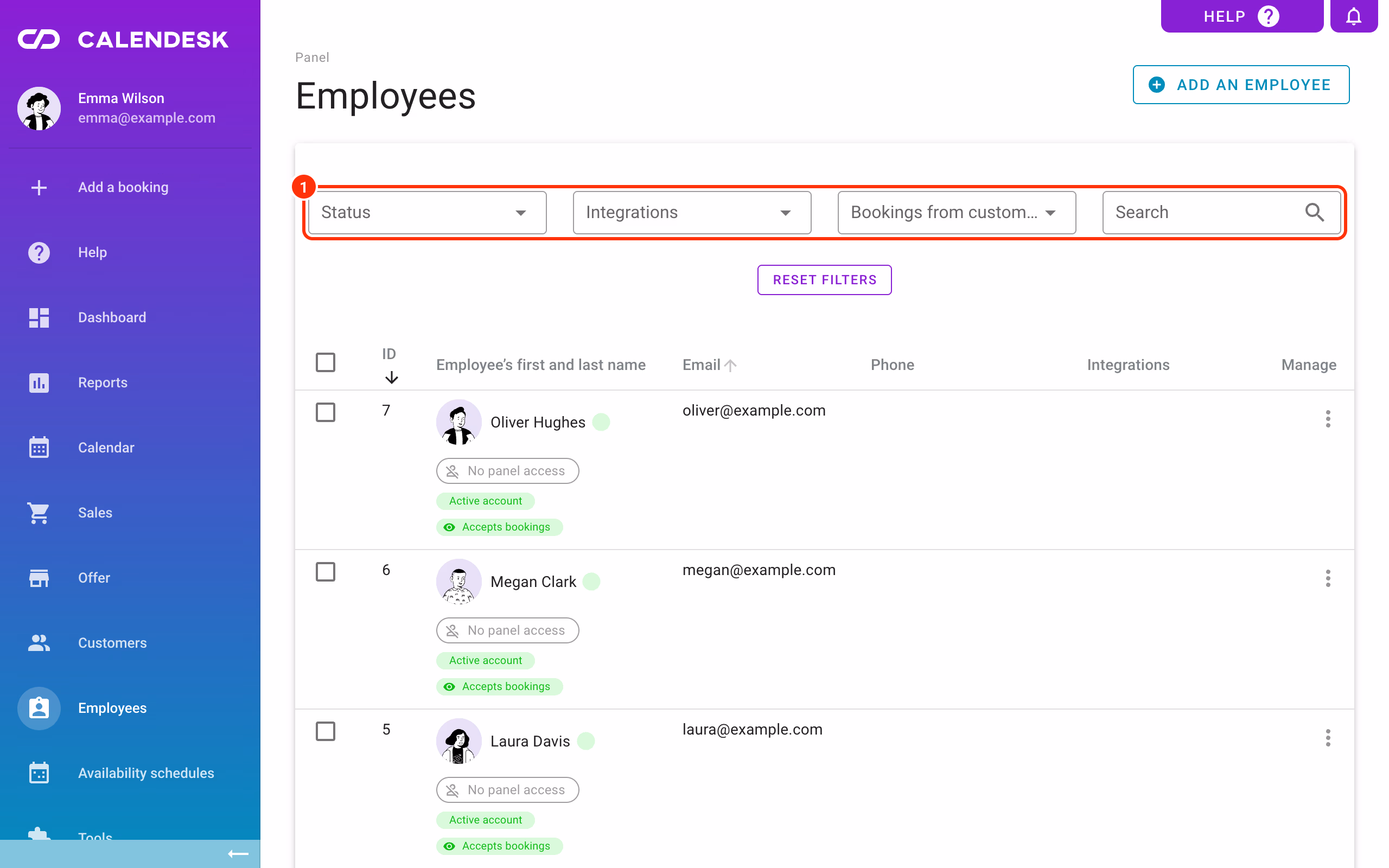The height and width of the screenshot is (868, 1389).
Task: Click the Add a booking plus icon
Action: point(39,187)
